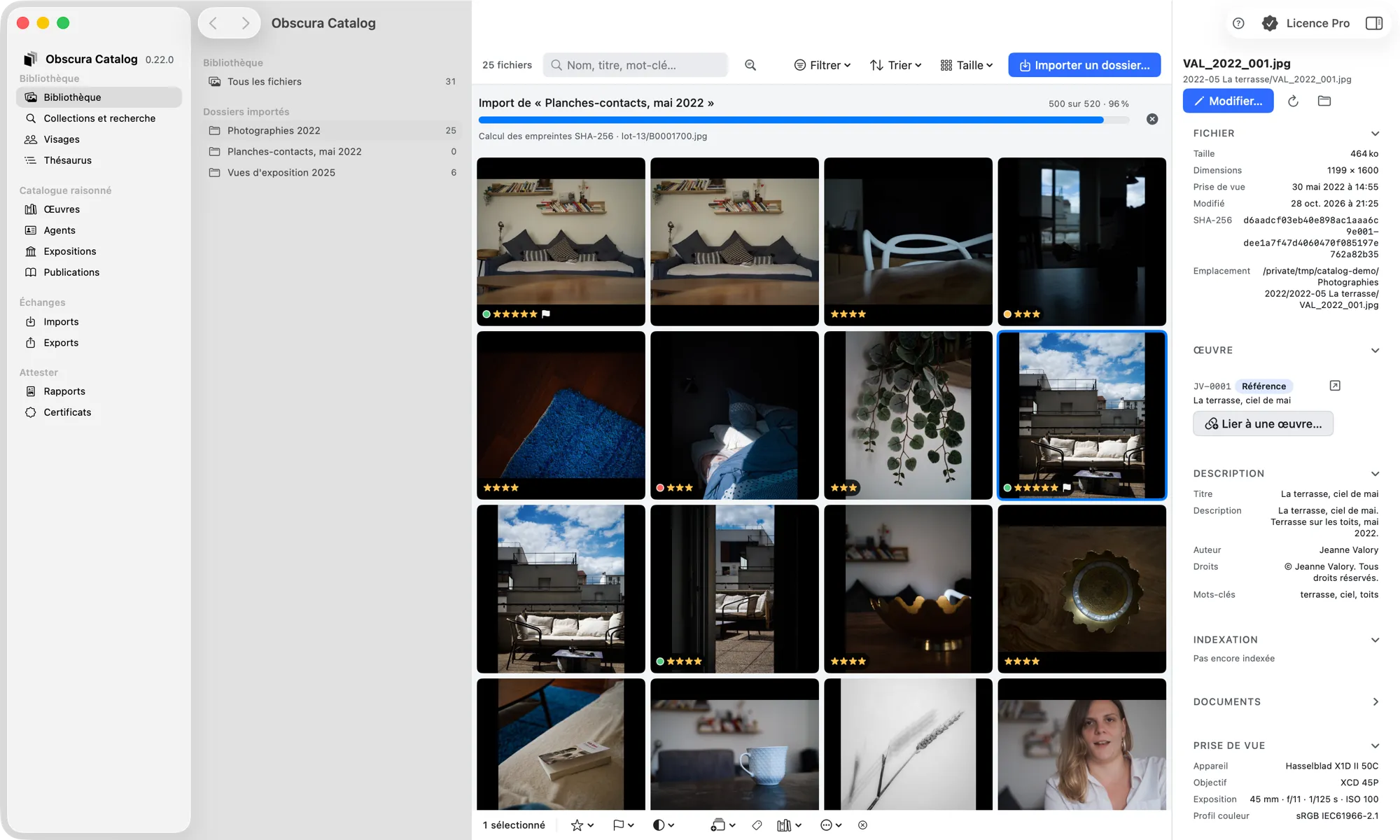Open the help question mark icon

click(x=1238, y=23)
